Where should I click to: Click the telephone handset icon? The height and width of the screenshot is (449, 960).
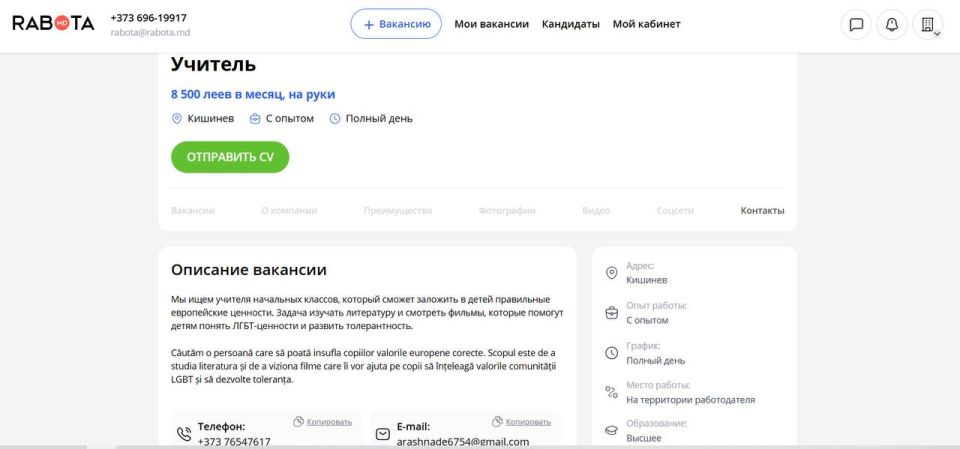coord(184,434)
